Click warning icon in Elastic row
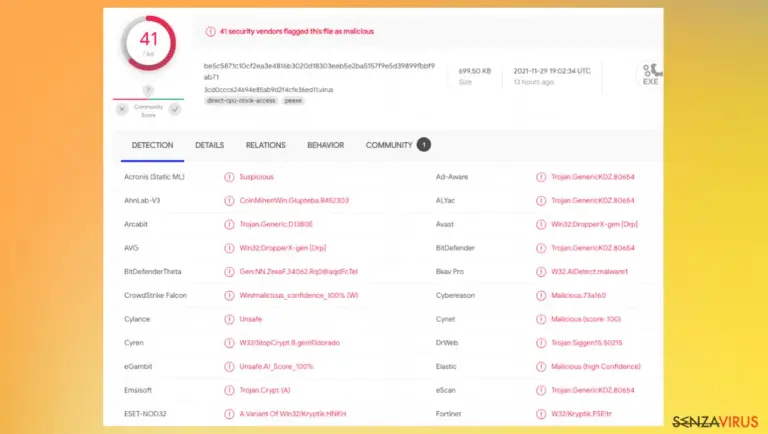Viewport: 768px width, 434px height. tap(541, 366)
